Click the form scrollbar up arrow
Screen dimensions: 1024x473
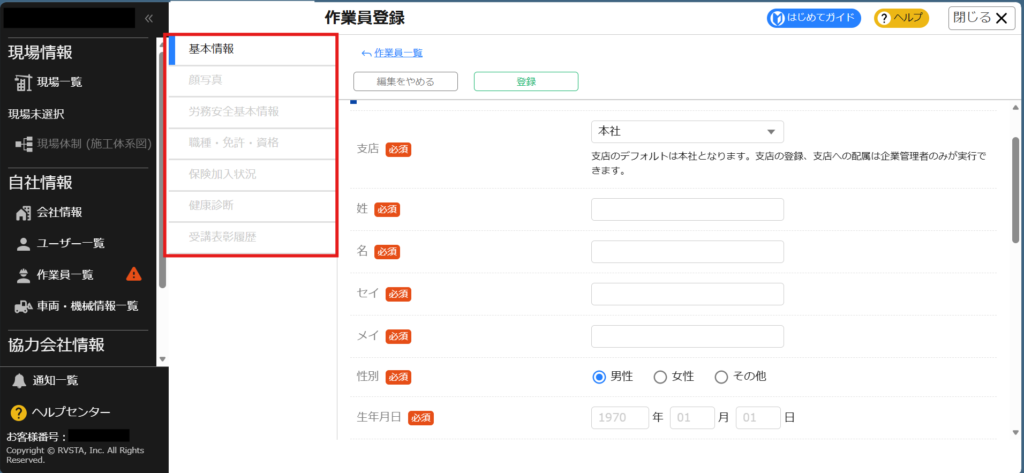[1016, 107]
